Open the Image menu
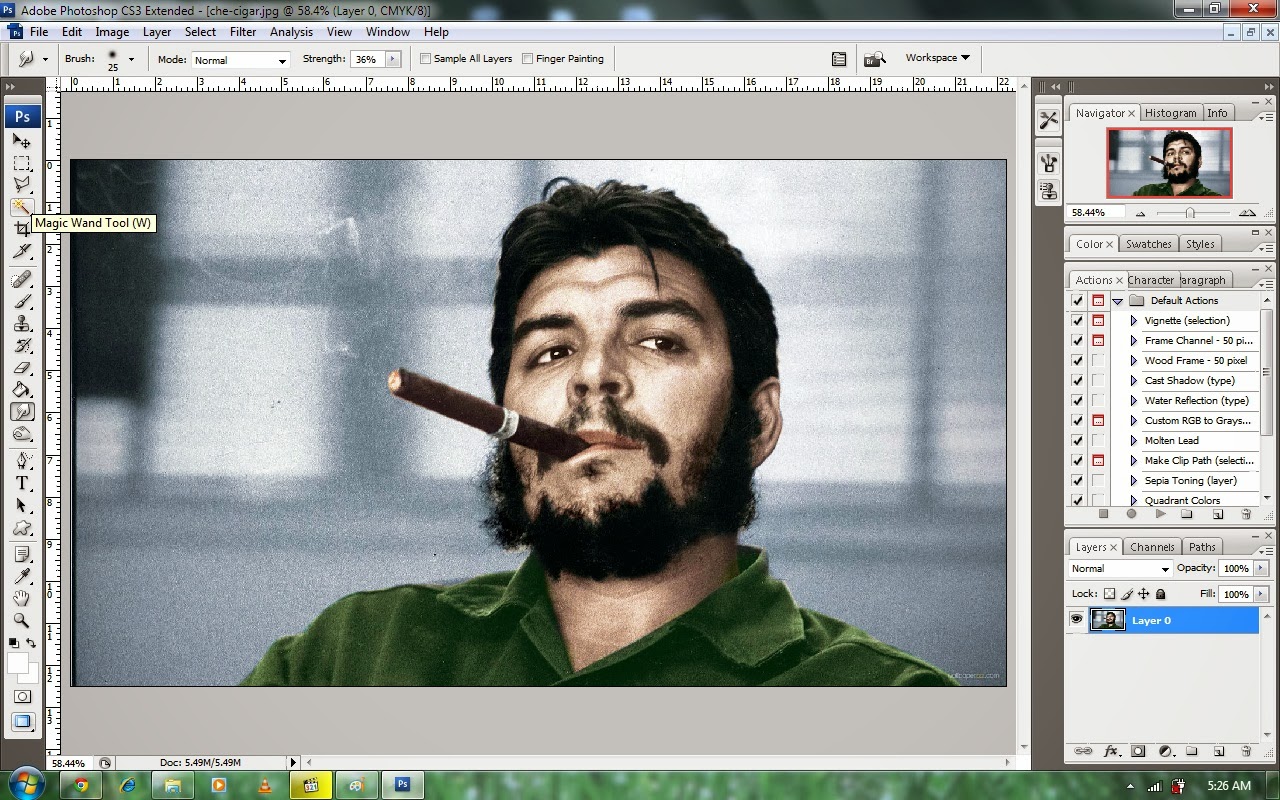 click(112, 32)
